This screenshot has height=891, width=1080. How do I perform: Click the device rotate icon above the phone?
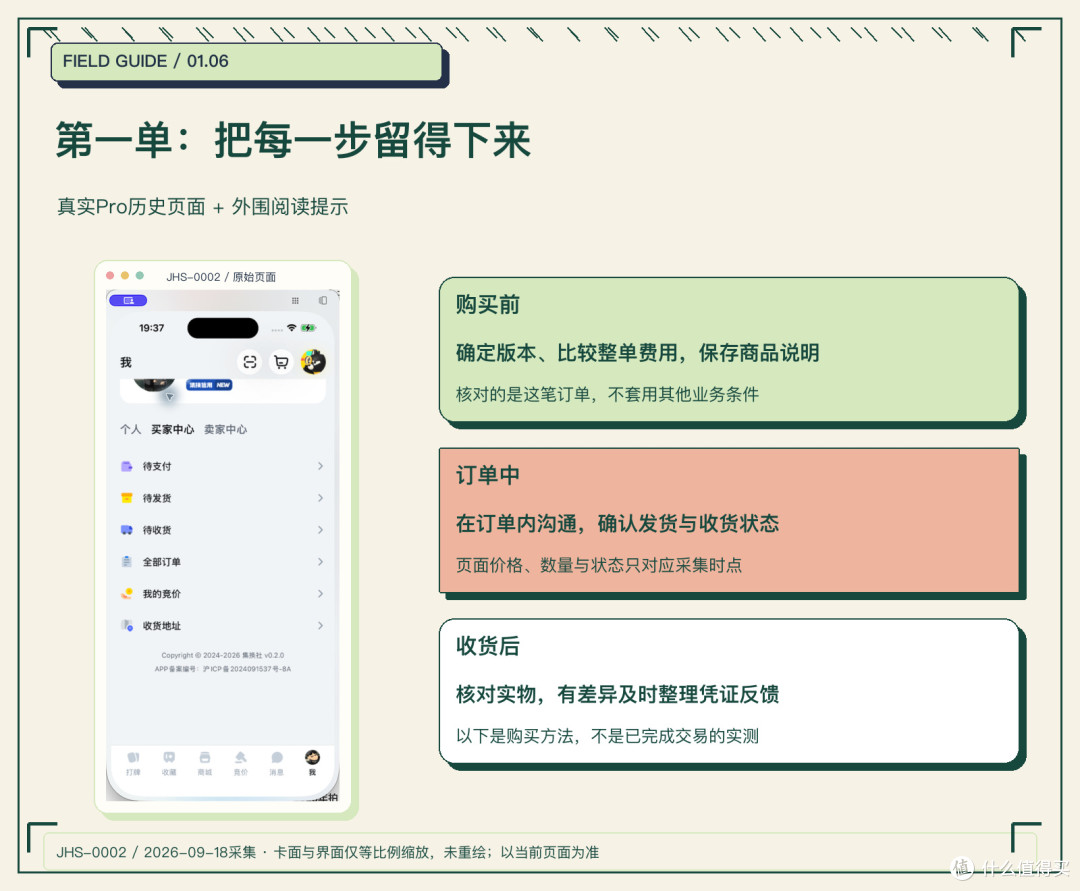tap(322, 300)
